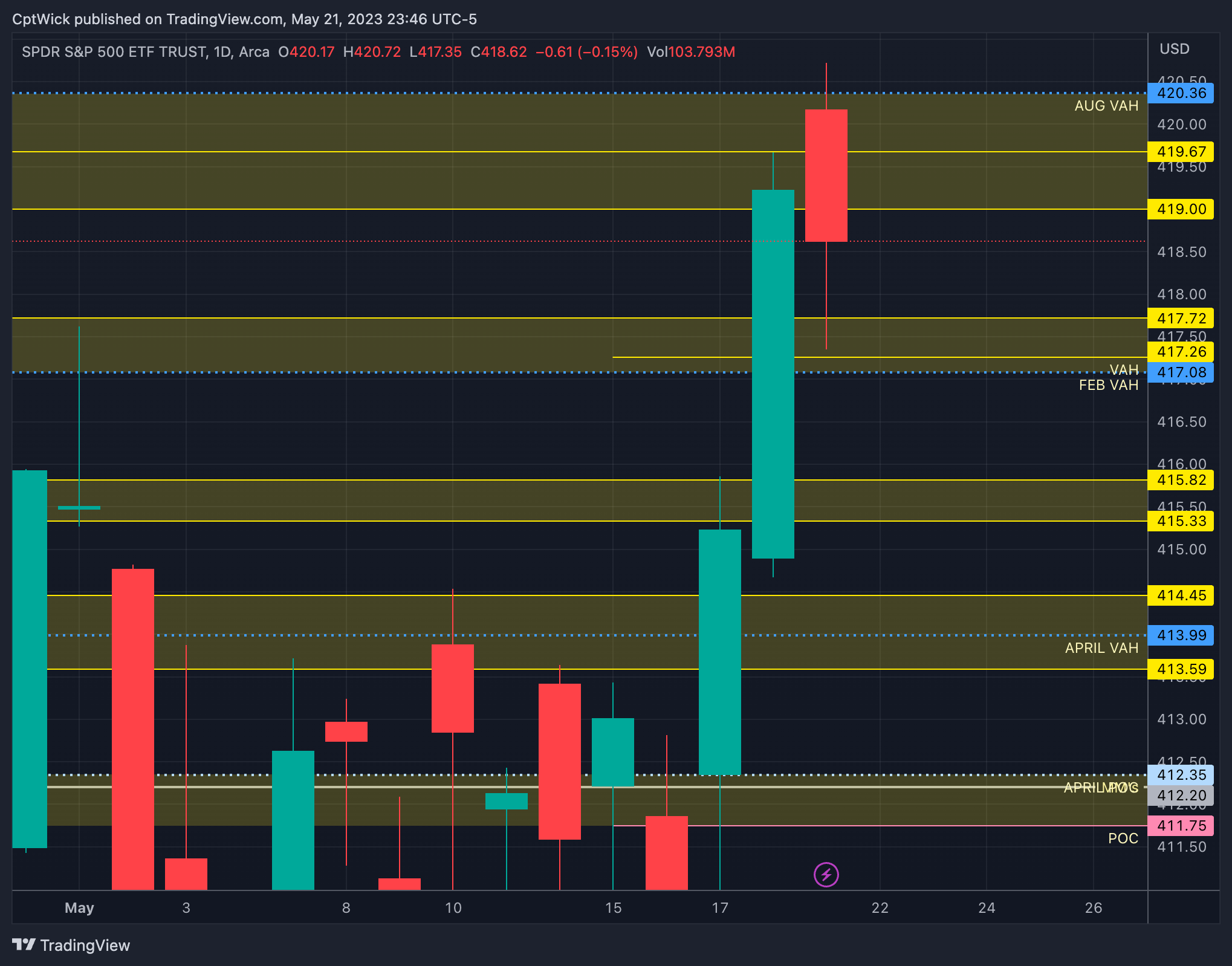Click the TradingView logo at bottom left
1232x966 pixels.
71,945
